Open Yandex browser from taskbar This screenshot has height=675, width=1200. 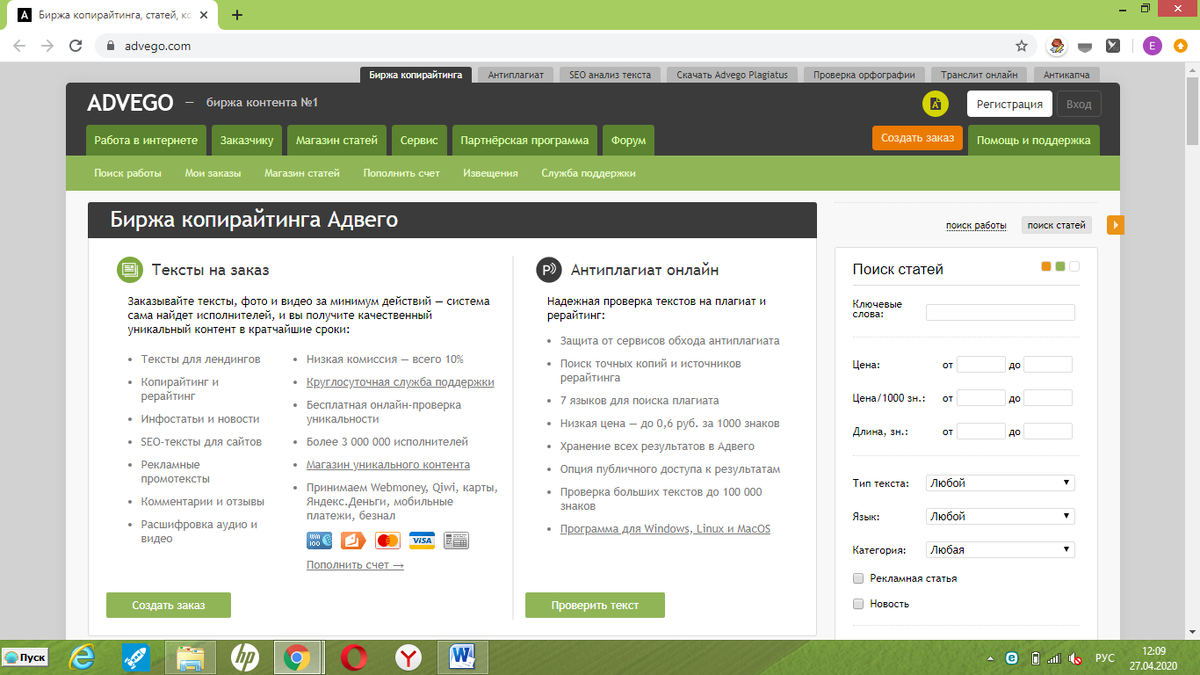point(407,657)
